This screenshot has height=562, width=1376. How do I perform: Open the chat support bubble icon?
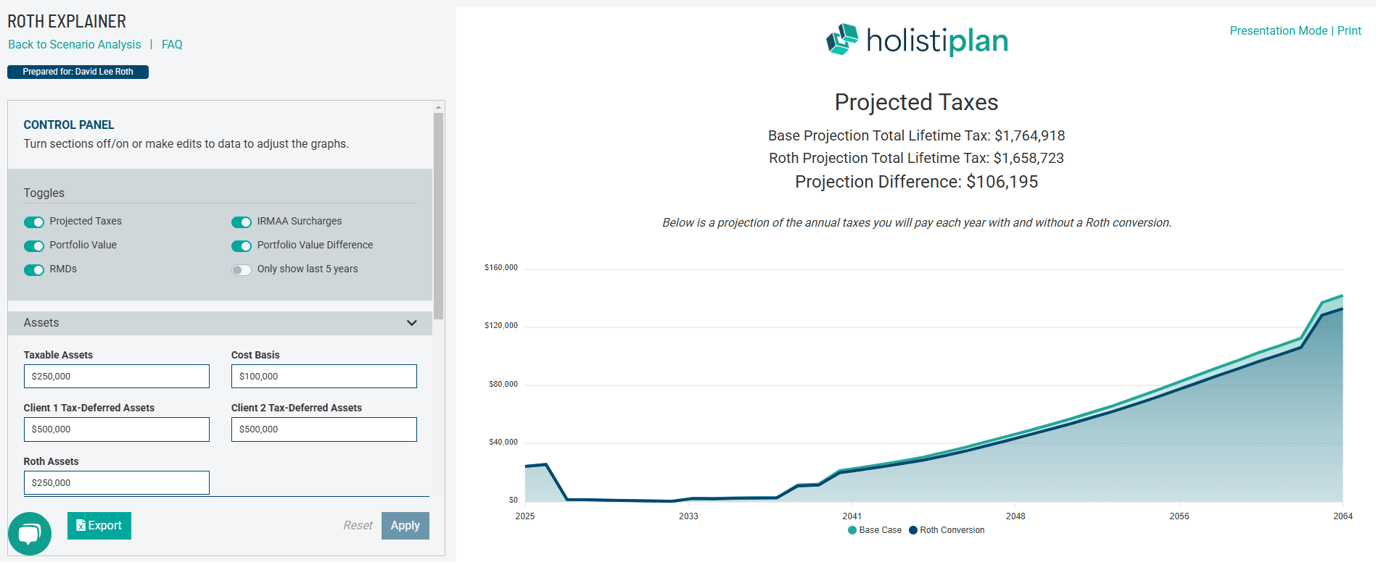tap(30, 534)
